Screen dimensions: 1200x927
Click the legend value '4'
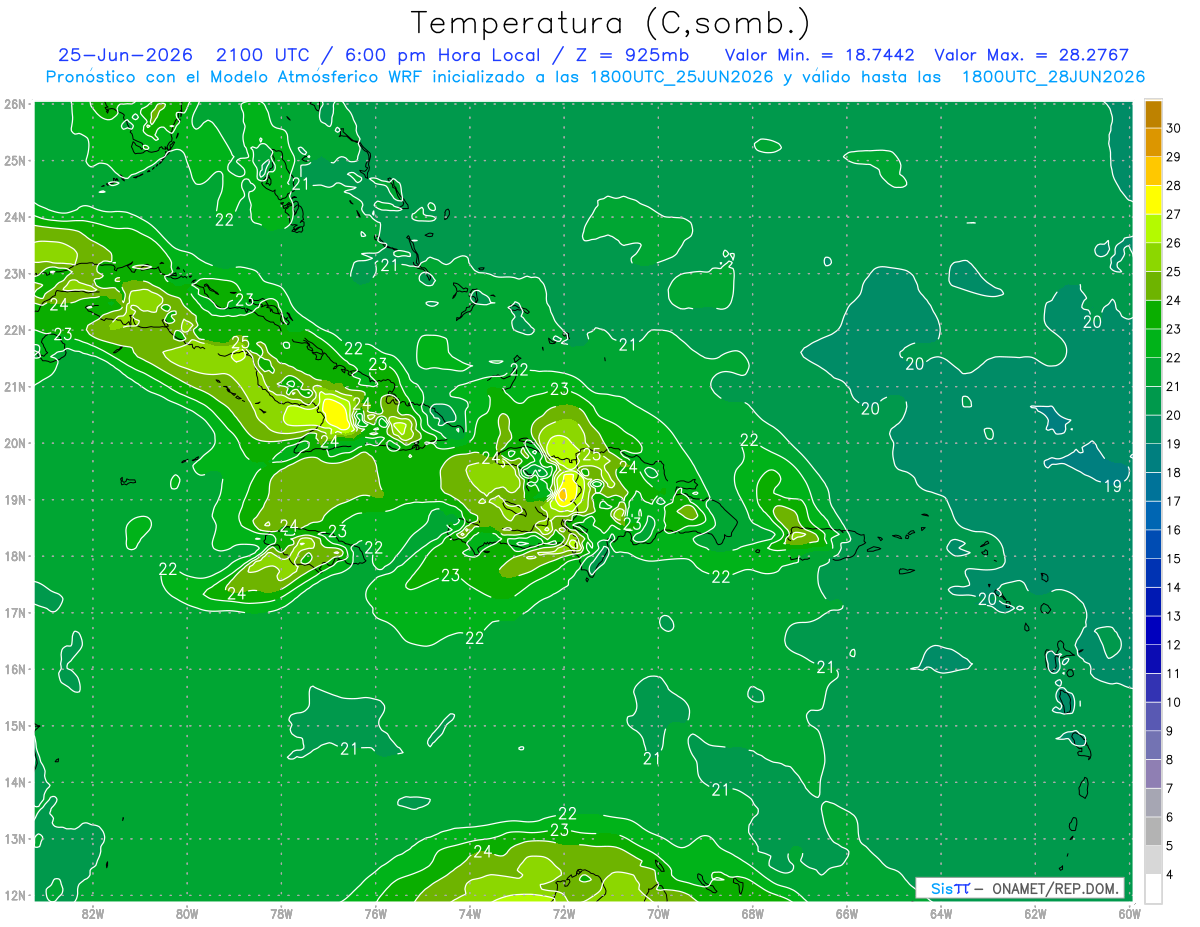click(x=1171, y=875)
